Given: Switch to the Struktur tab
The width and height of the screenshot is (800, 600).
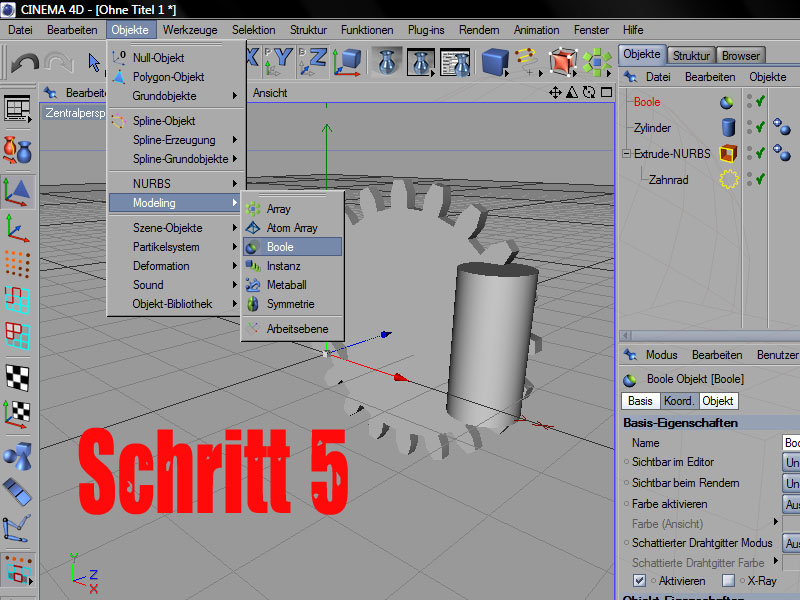Looking at the screenshot, I should [691, 56].
